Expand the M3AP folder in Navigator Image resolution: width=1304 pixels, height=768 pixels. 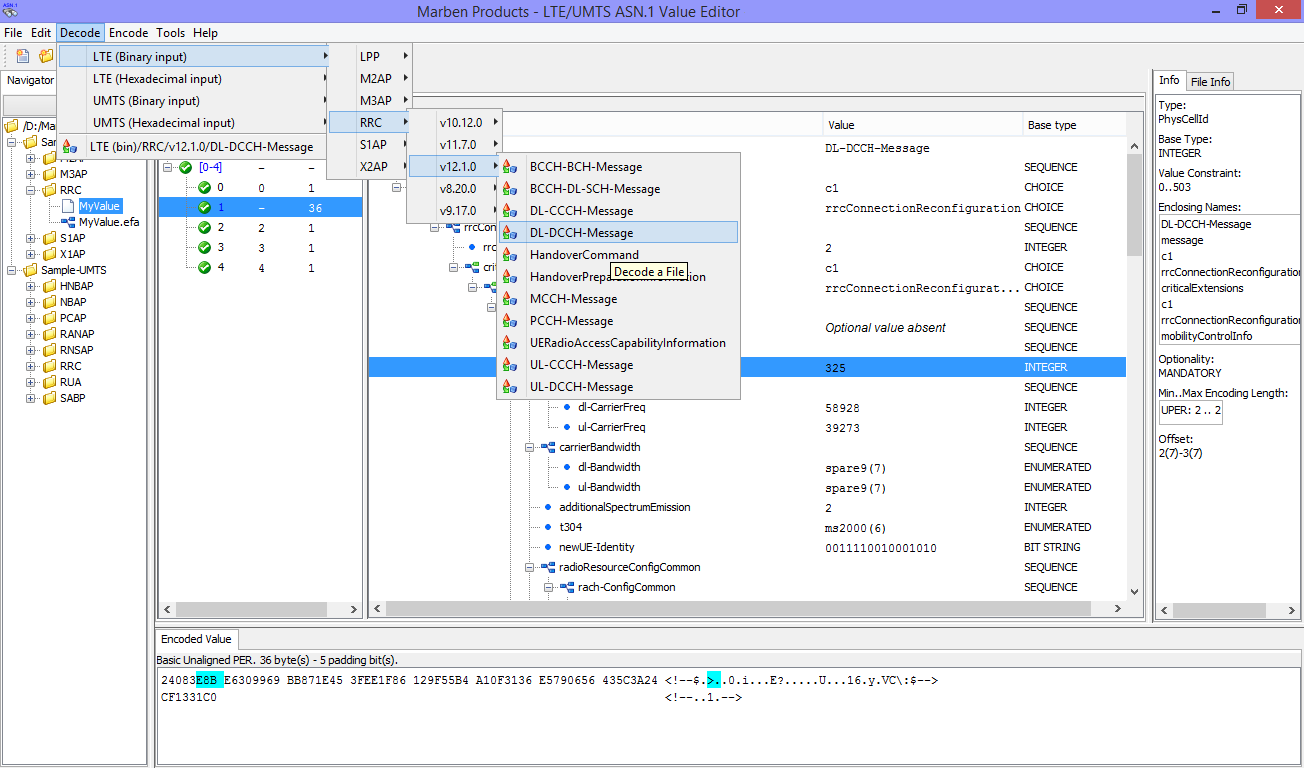click(x=30, y=174)
